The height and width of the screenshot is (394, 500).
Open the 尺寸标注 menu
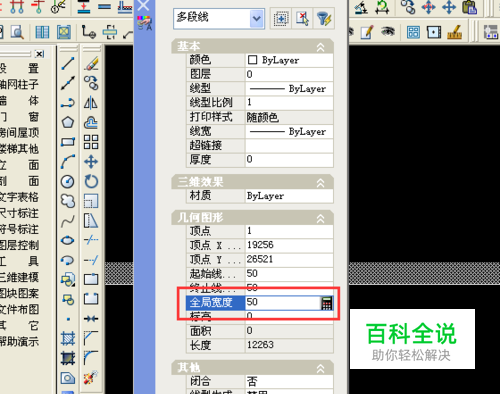[19, 213]
